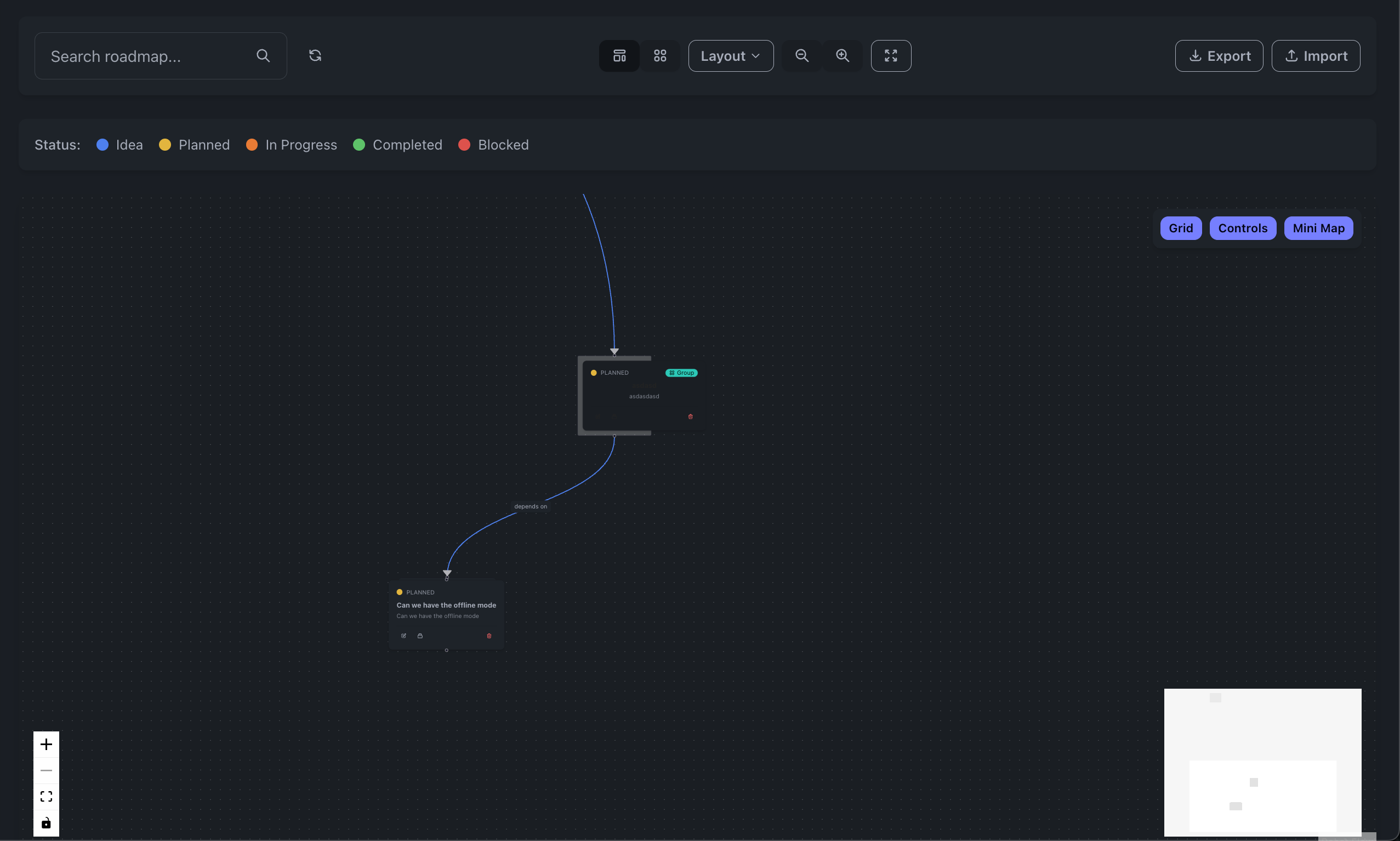Screen dimensions: 1400x841
Task: Click the fit view control on canvas
Action: coord(46,796)
